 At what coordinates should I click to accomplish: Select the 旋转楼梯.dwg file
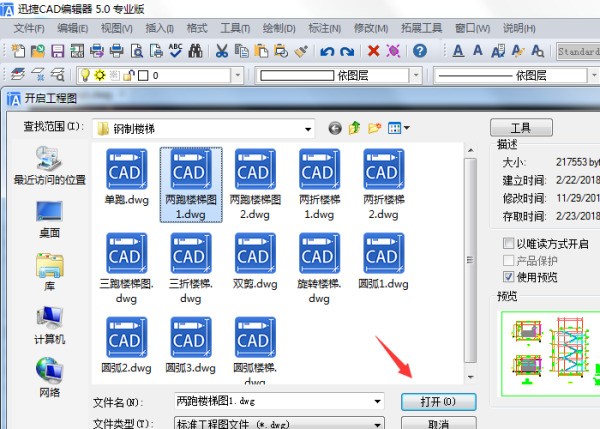click(319, 268)
